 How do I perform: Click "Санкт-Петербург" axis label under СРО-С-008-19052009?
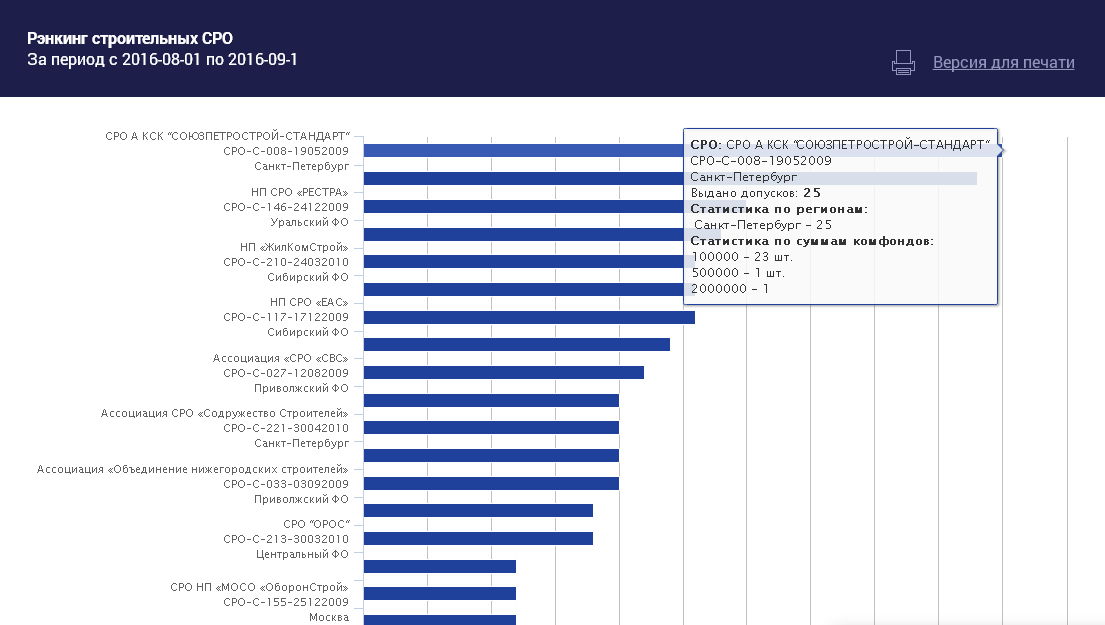302,166
